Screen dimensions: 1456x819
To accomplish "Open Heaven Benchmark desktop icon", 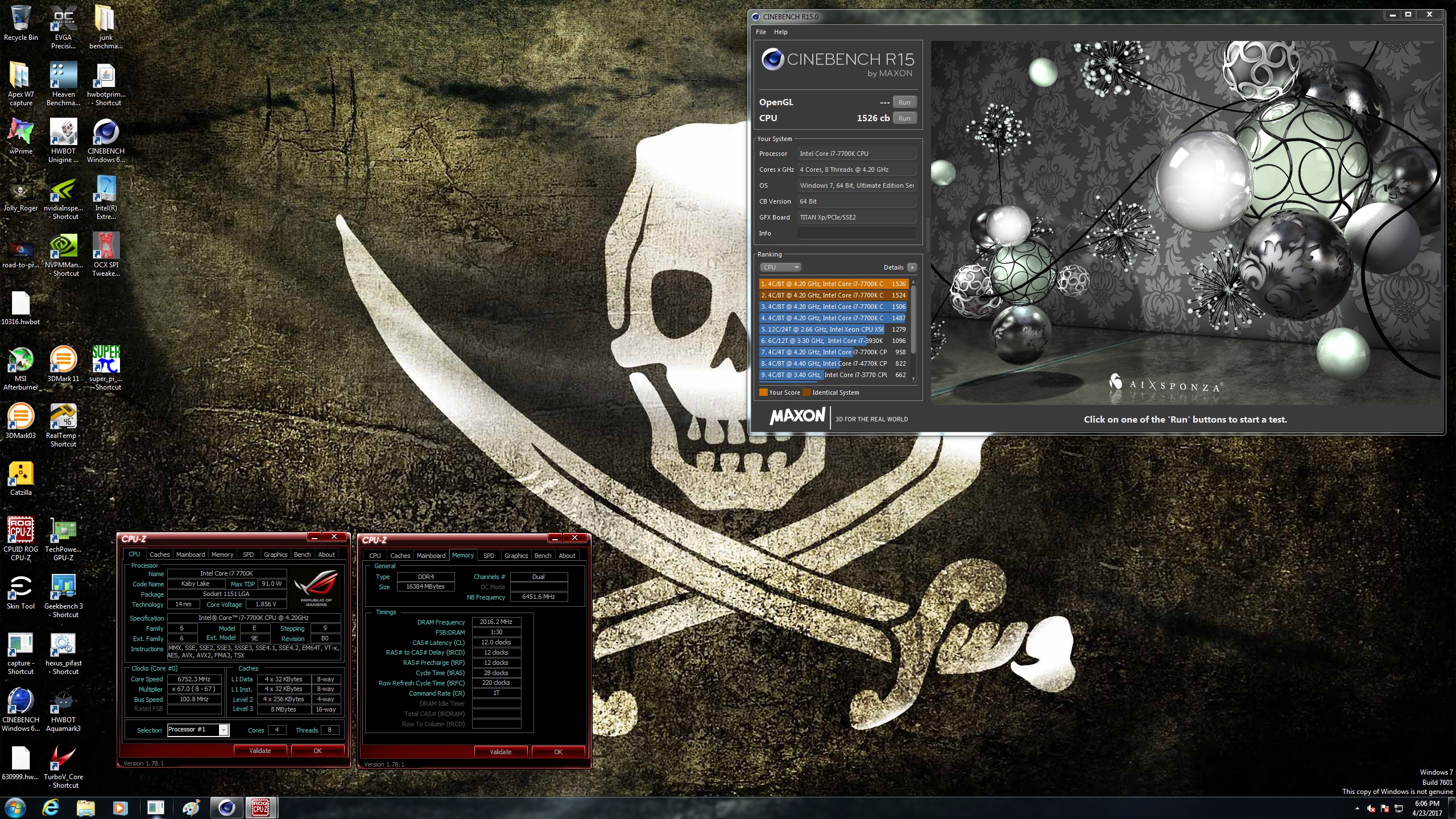I will (x=63, y=84).
